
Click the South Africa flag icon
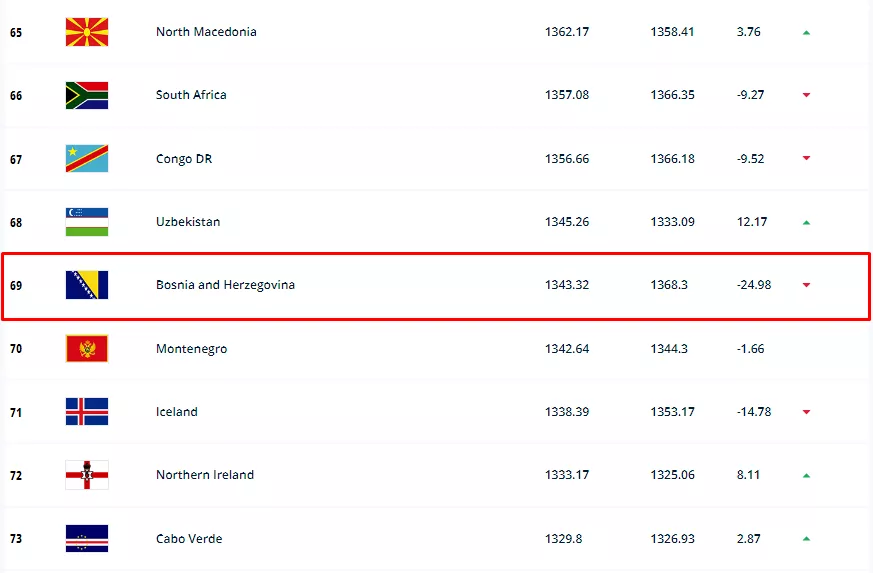(x=87, y=95)
